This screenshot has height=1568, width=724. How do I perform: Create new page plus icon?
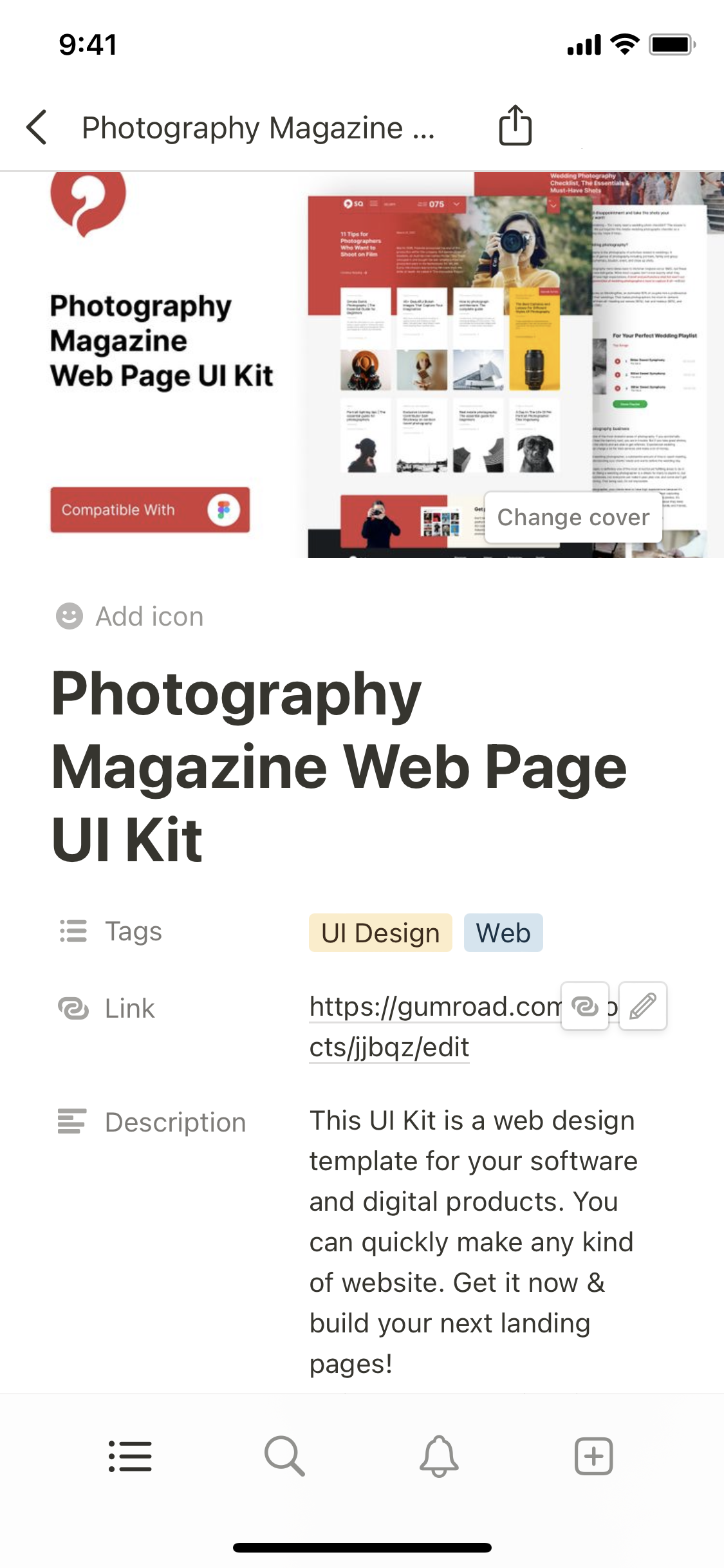point(593,1456)
